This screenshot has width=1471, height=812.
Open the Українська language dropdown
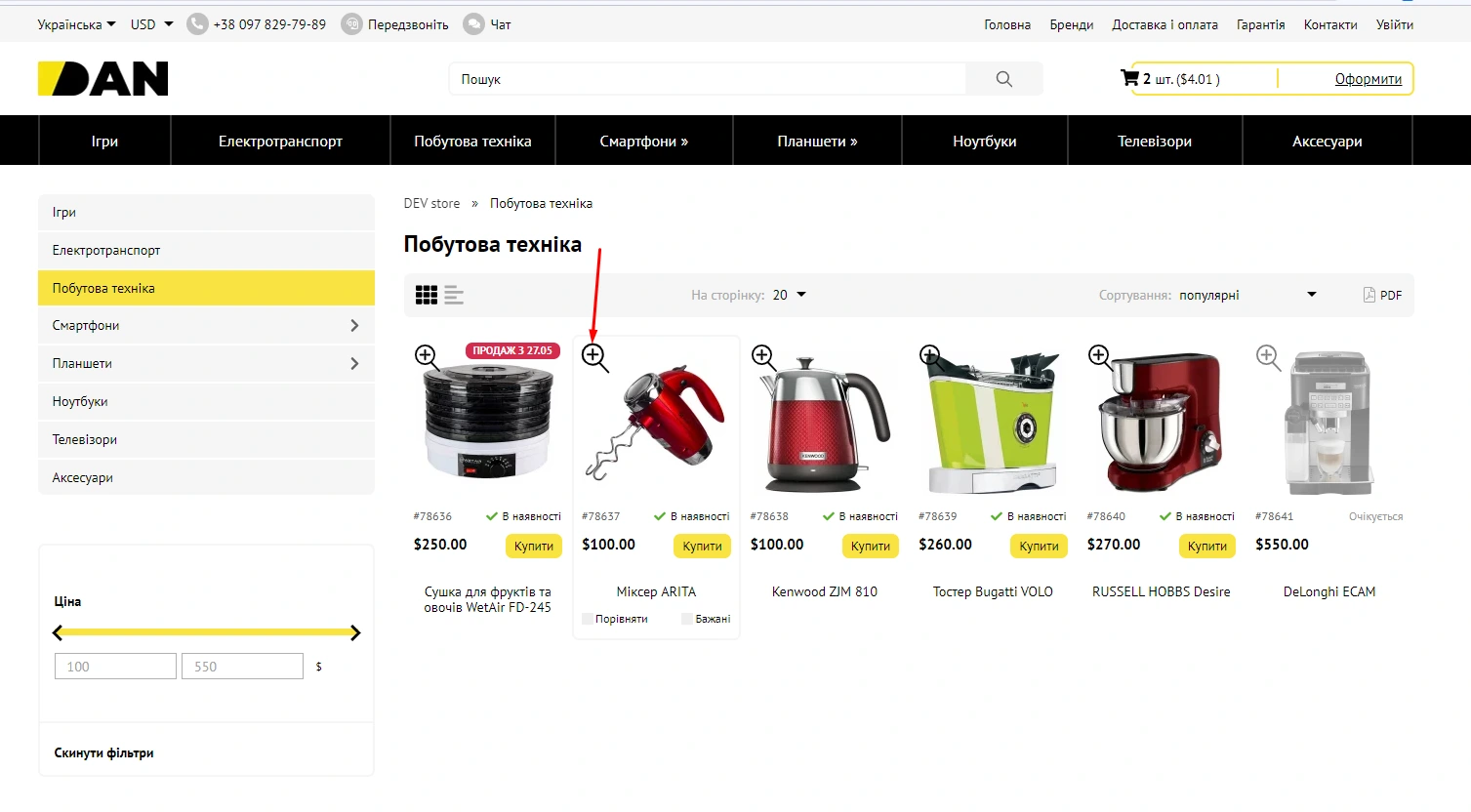(76, 24)
